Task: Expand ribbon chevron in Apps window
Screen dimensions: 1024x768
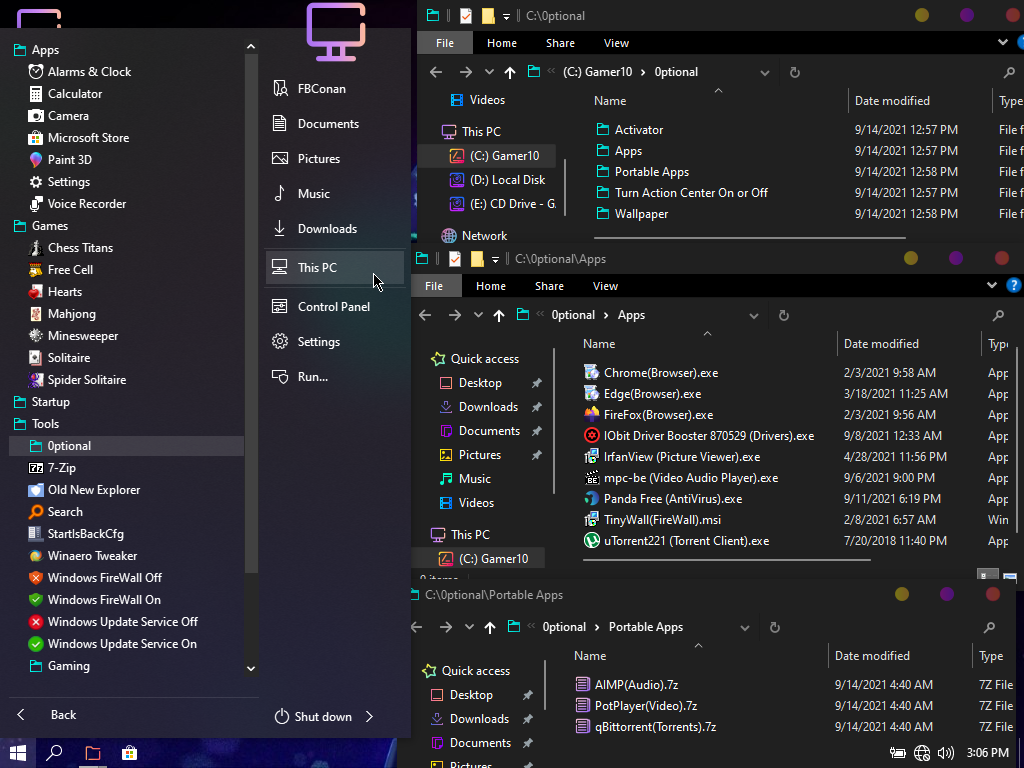Action: click(x=991, y=285)
